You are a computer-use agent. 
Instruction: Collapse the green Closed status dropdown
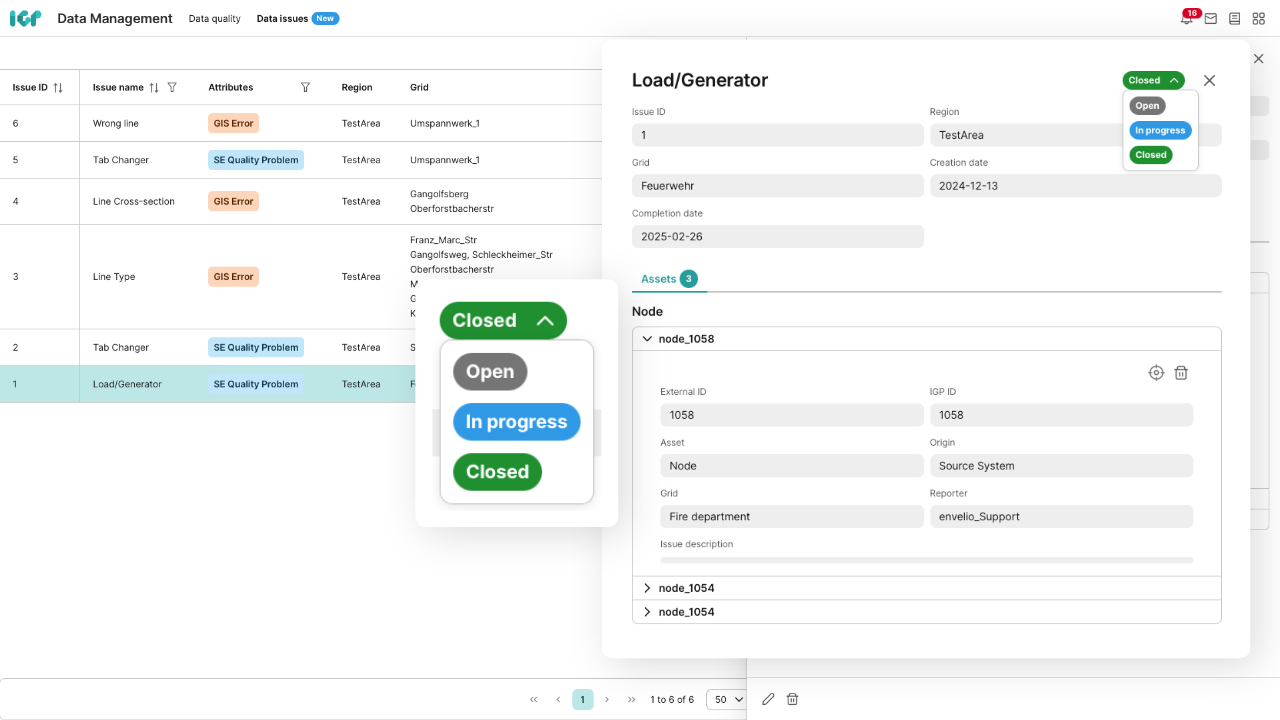(503, 320)
